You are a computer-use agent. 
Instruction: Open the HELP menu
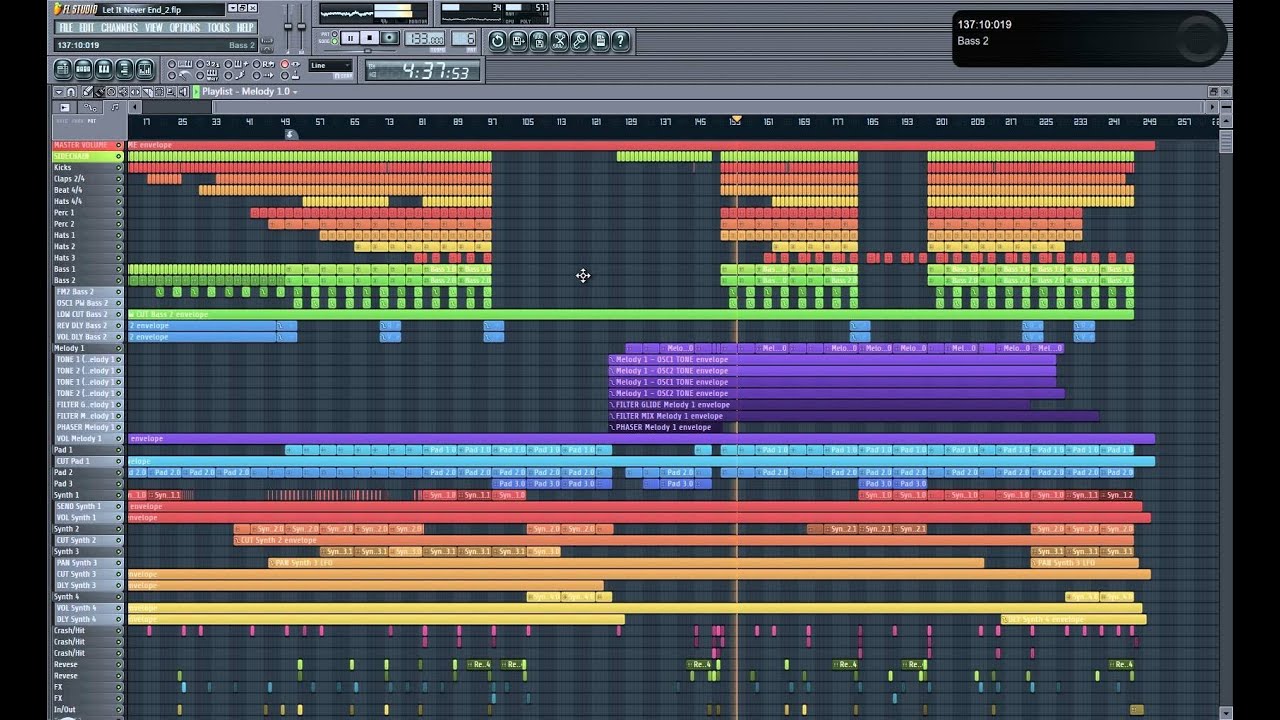click(x=245, y=27)
